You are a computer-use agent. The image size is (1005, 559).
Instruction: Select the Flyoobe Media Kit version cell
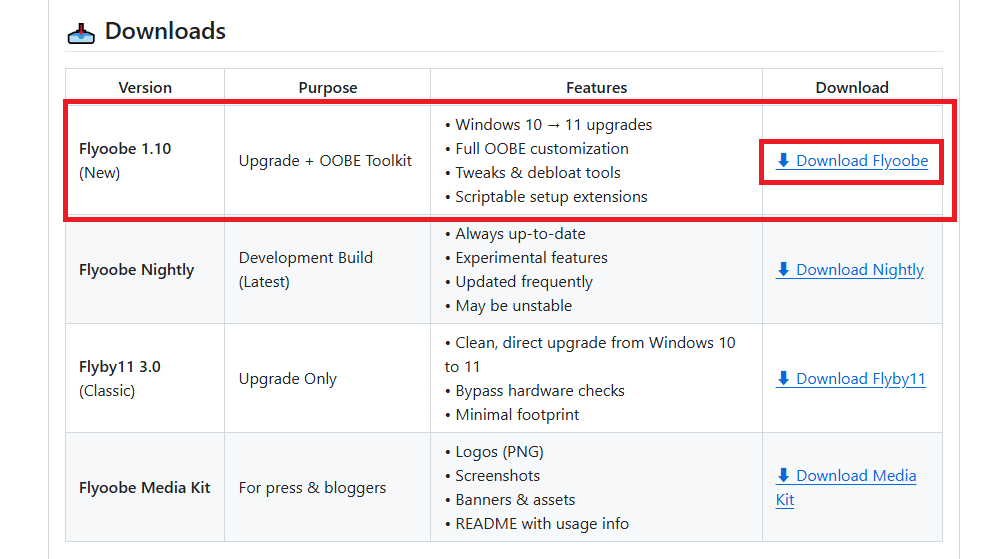tap(145, 488)
